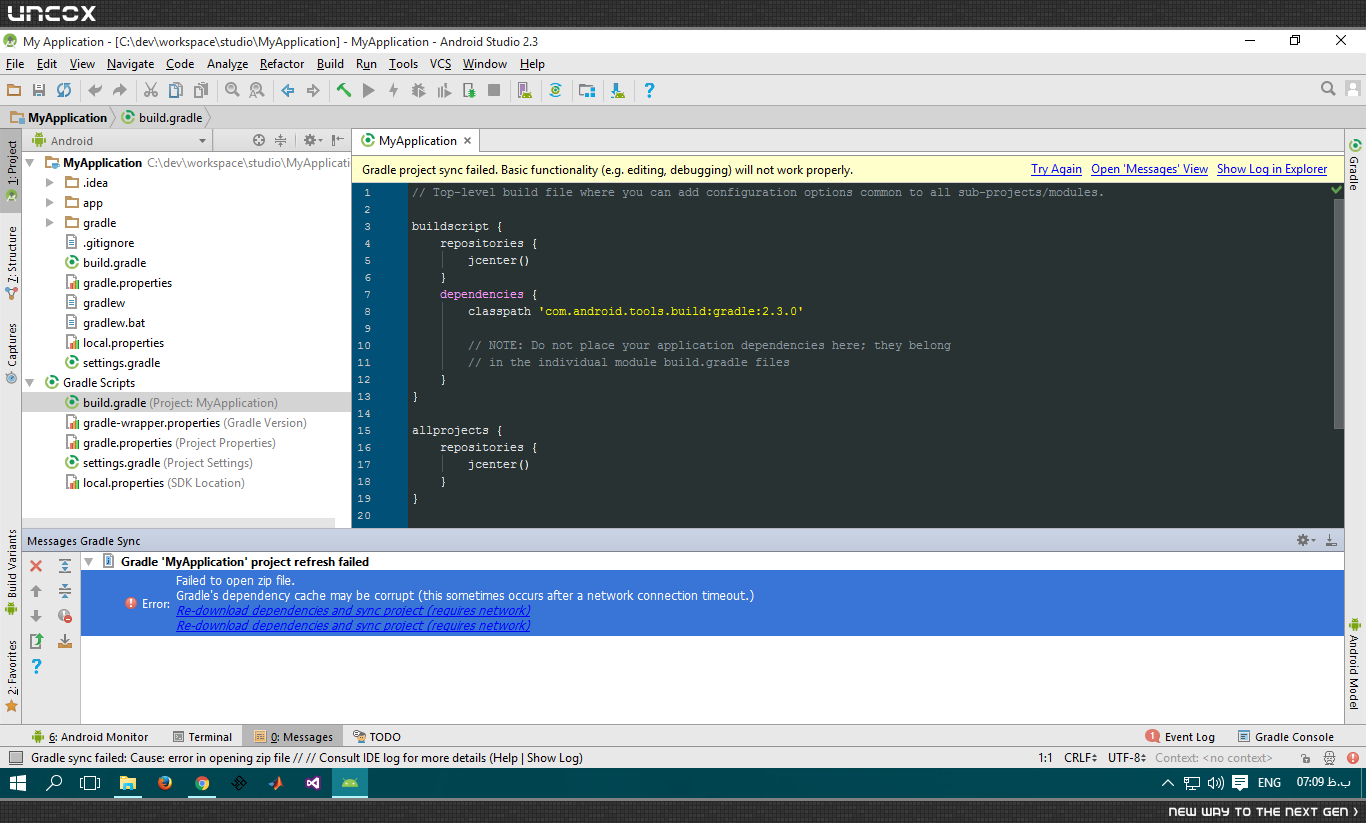Click the SDK Manager download icon

pyautogui.click(x=618, y=90)
